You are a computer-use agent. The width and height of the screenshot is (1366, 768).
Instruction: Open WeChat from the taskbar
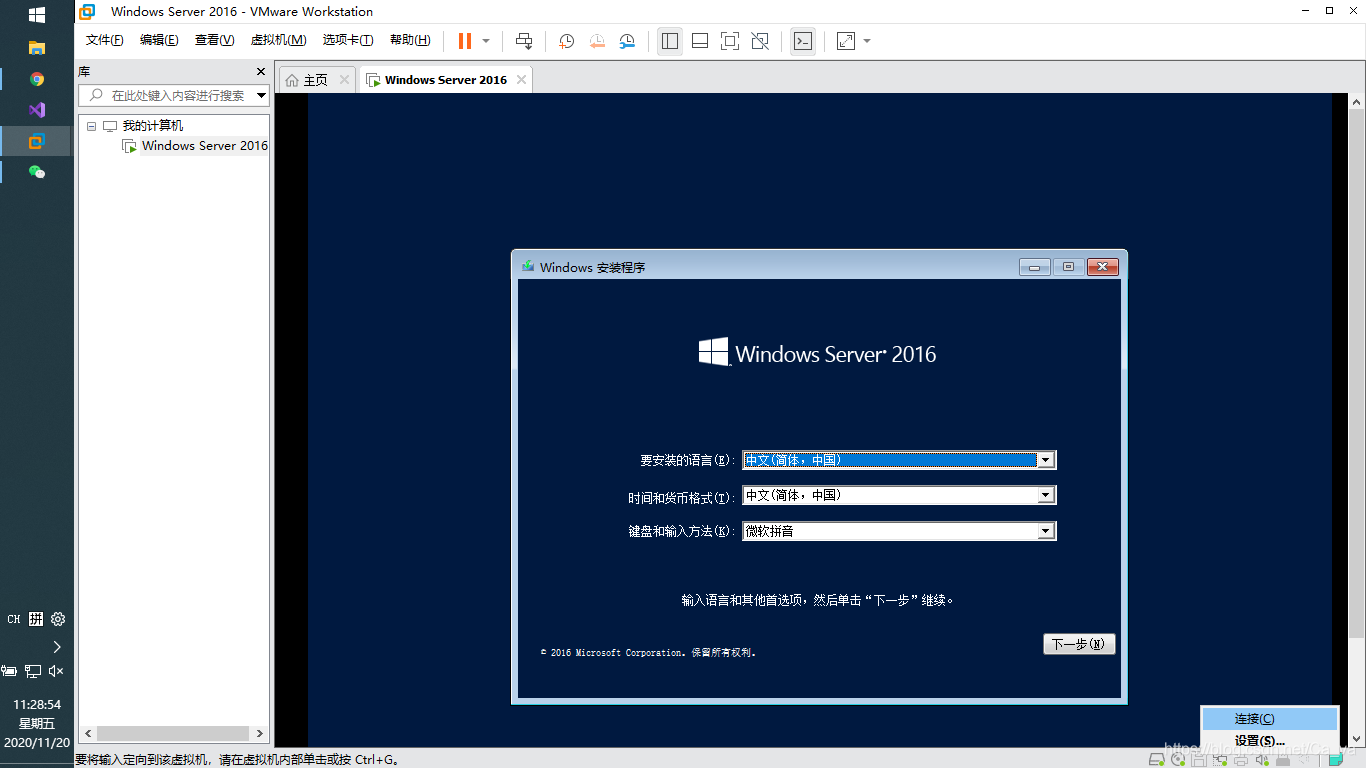click(37, 172)
